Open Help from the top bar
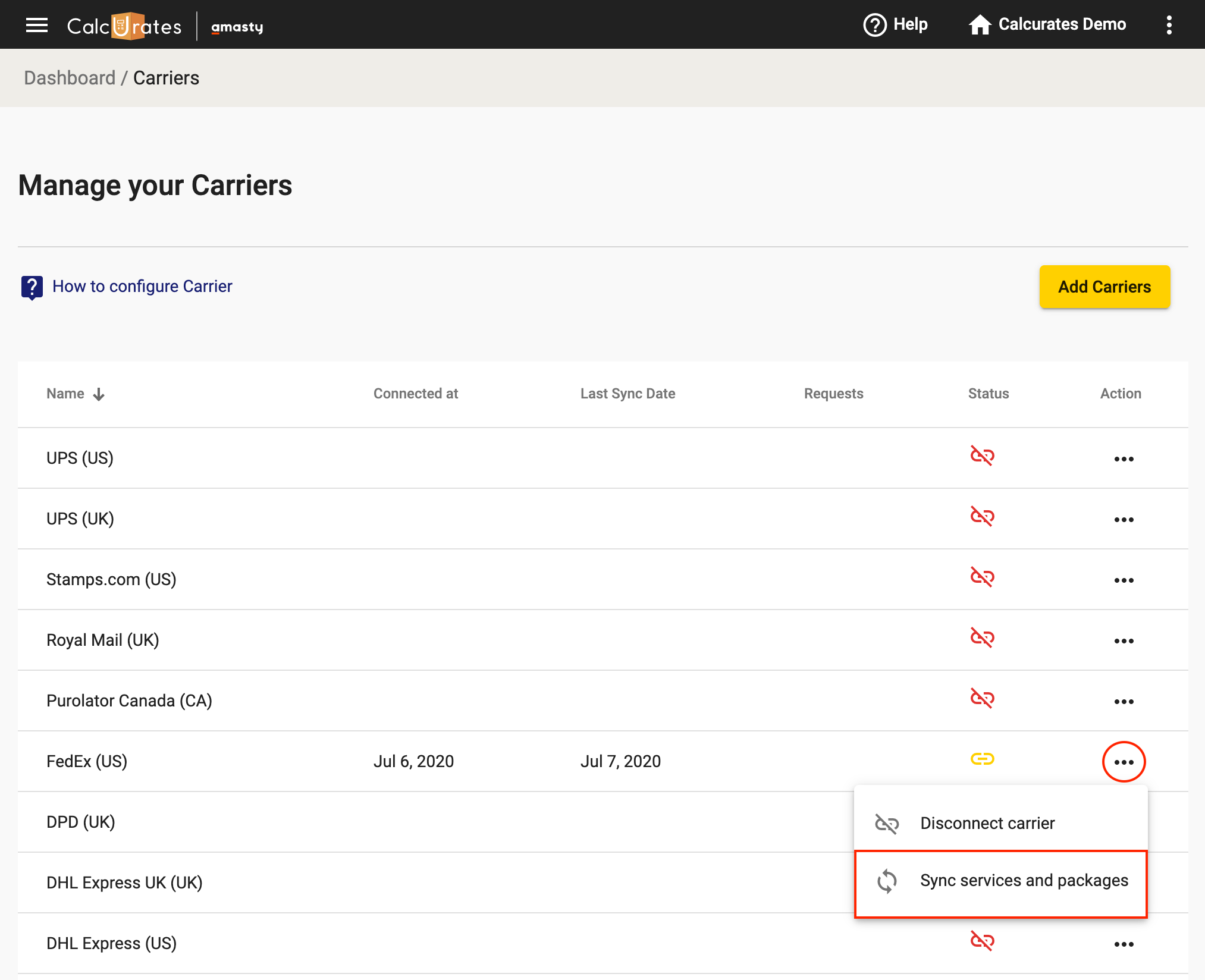 [895, 24]
